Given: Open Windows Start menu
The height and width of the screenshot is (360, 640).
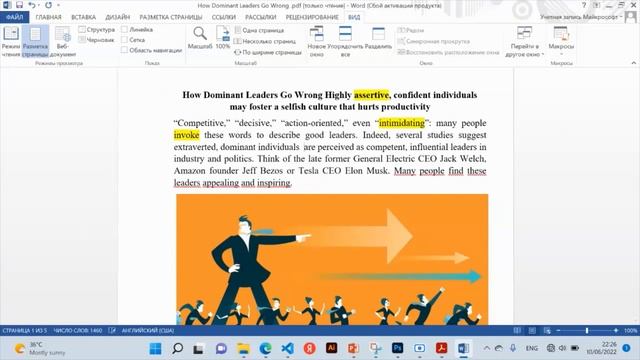Looking at the screenshot, I should [x=156, y=349].
